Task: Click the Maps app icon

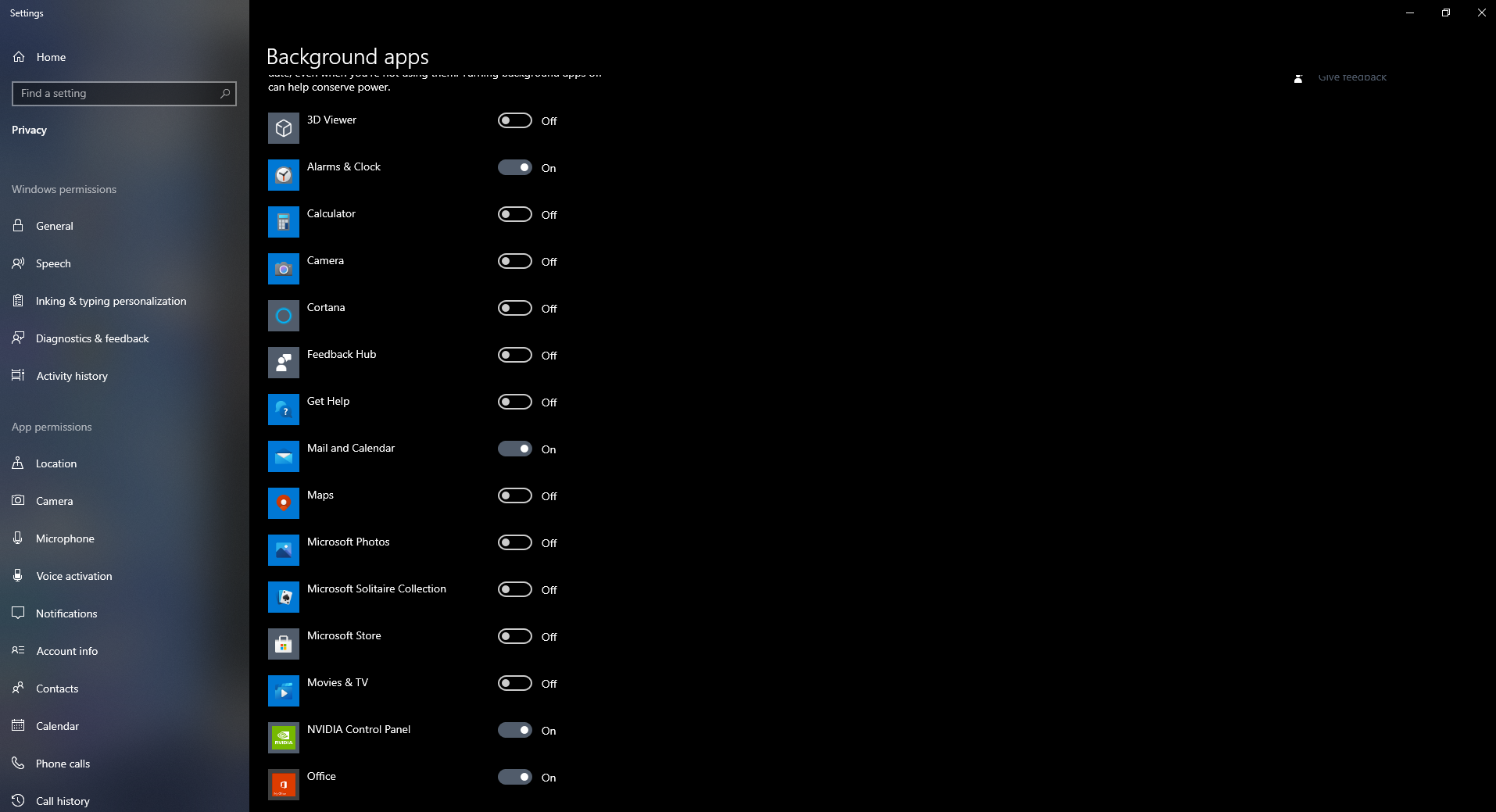Action: tap(284, 503)
